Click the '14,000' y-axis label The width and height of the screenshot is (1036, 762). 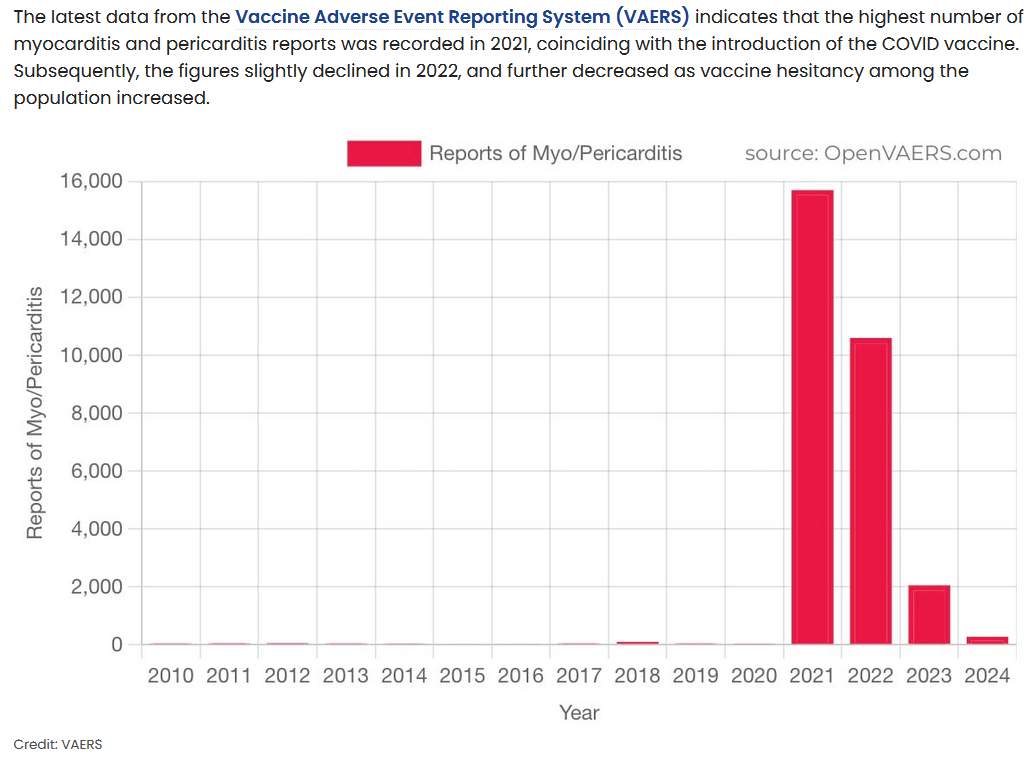tap(92, 239)
